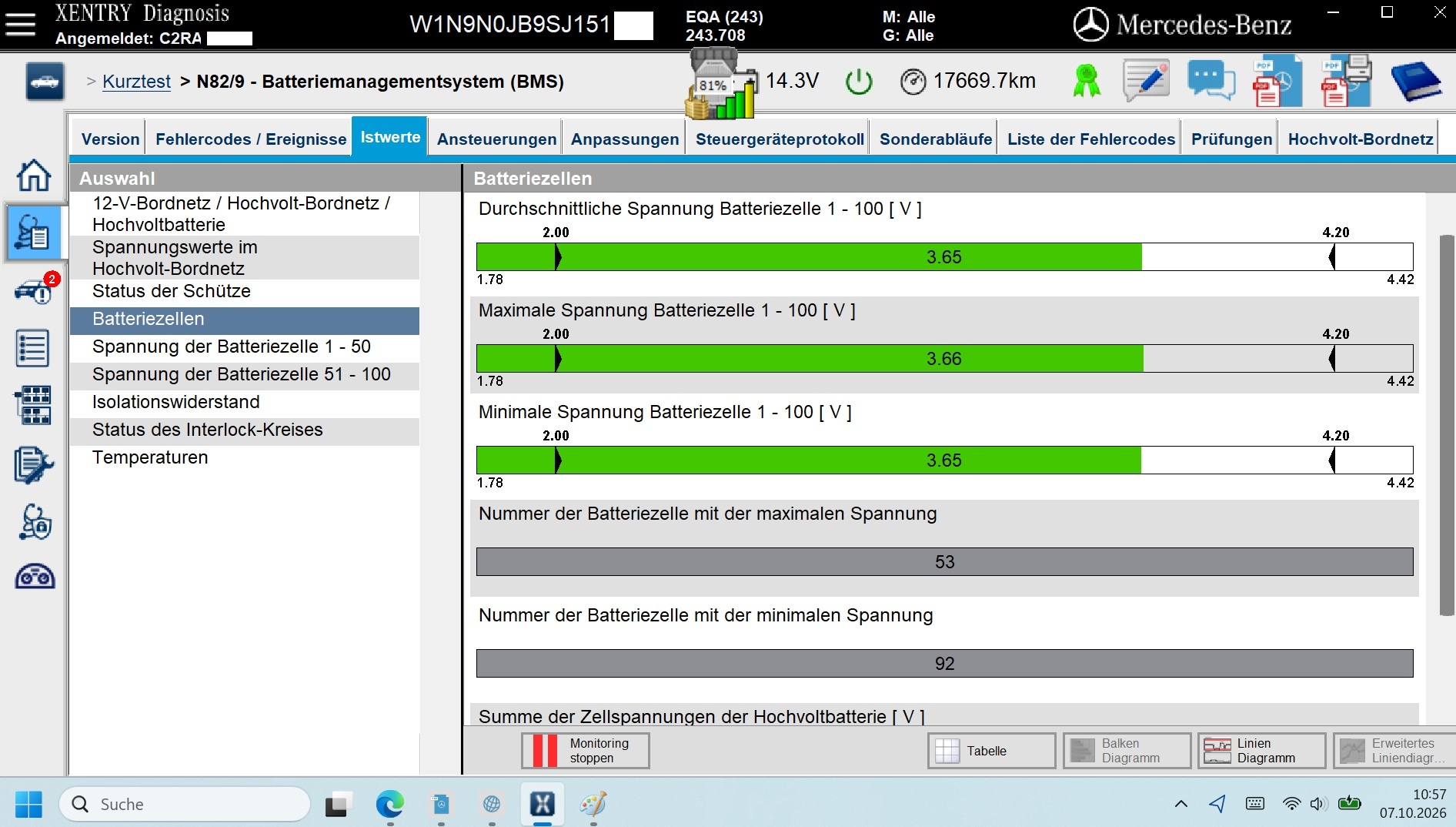Screen dimensions: 1456x827
Task: Save the PDF protocol icon
Action: pyautogui.click(x=1277, y=81)
